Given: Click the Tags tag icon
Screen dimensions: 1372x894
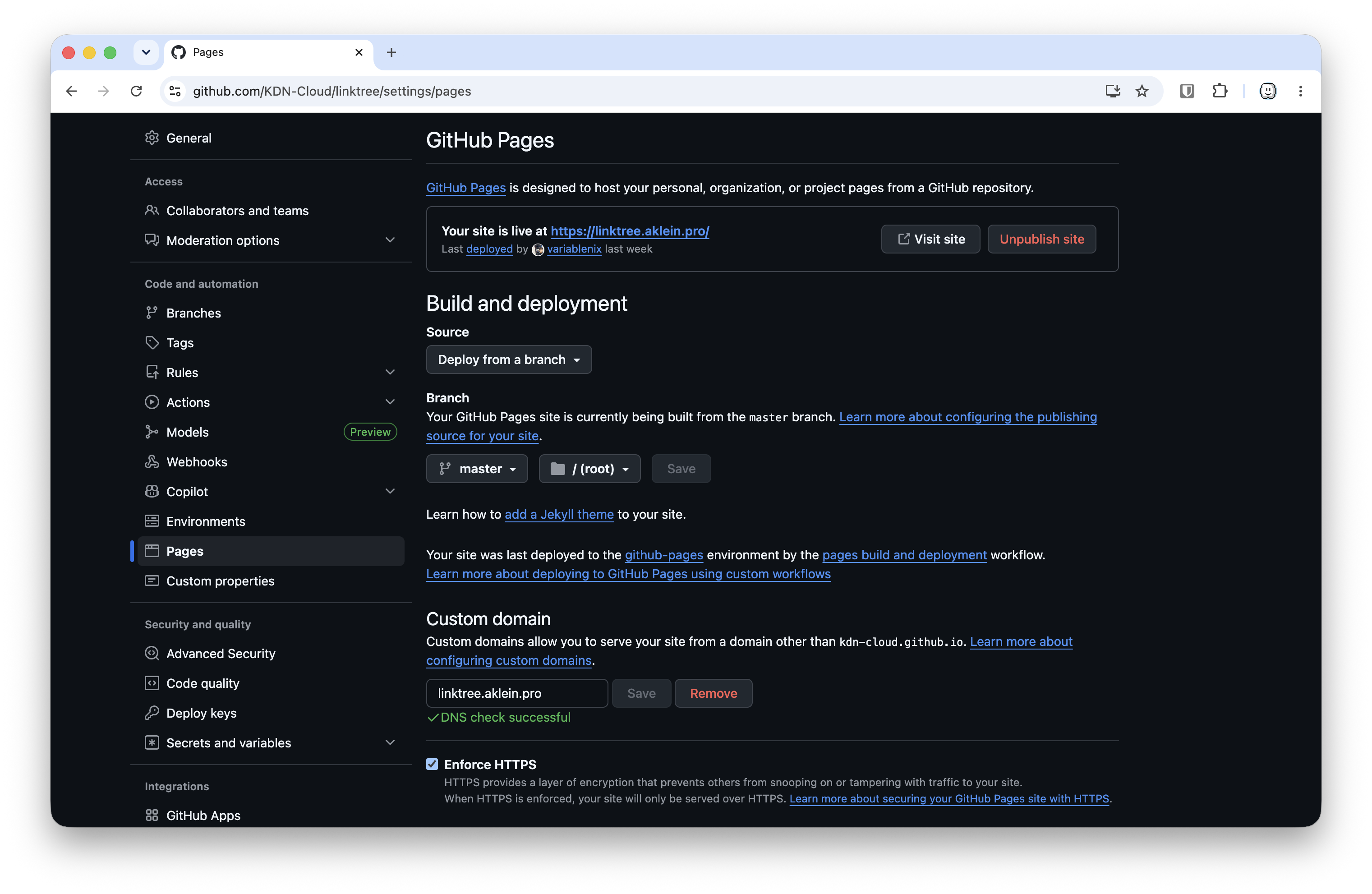Looking at the screenshot, I should (x=152, y=342).
